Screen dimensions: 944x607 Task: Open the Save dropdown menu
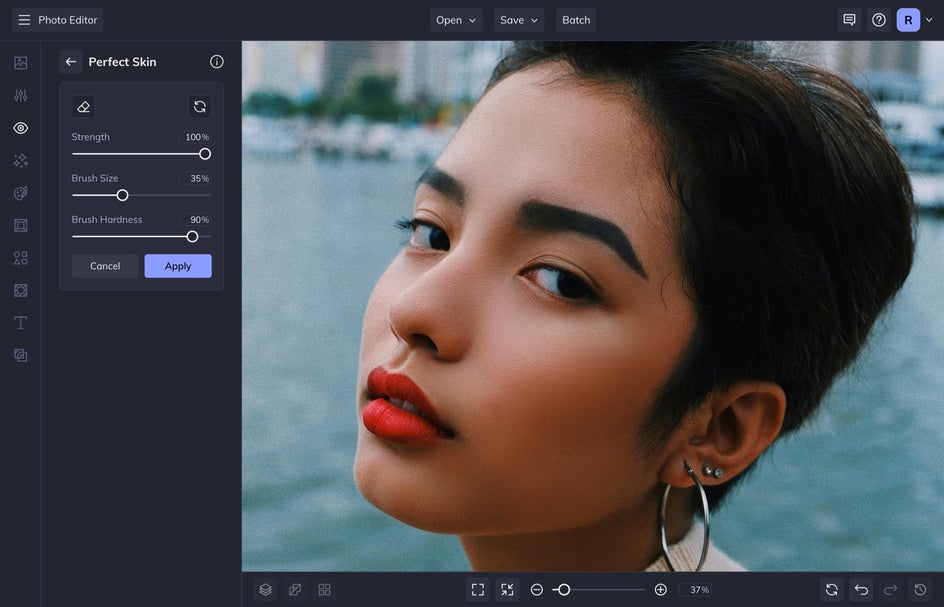pos(519,20)
